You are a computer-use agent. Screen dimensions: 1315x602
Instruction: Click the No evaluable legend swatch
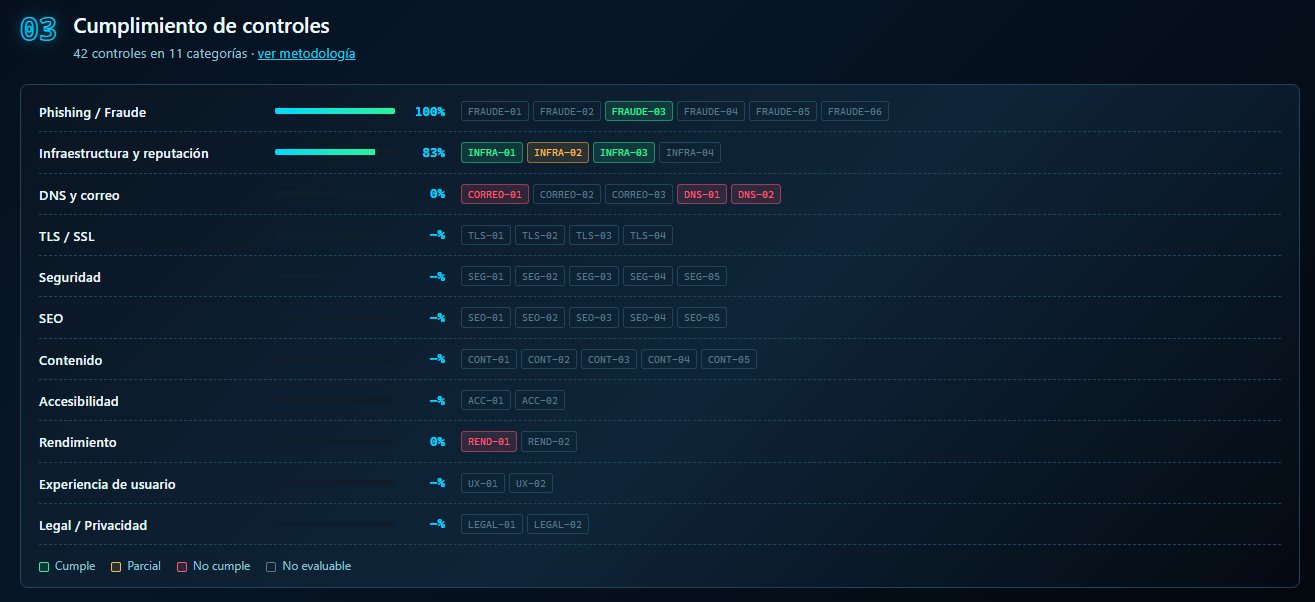(271, 567)
